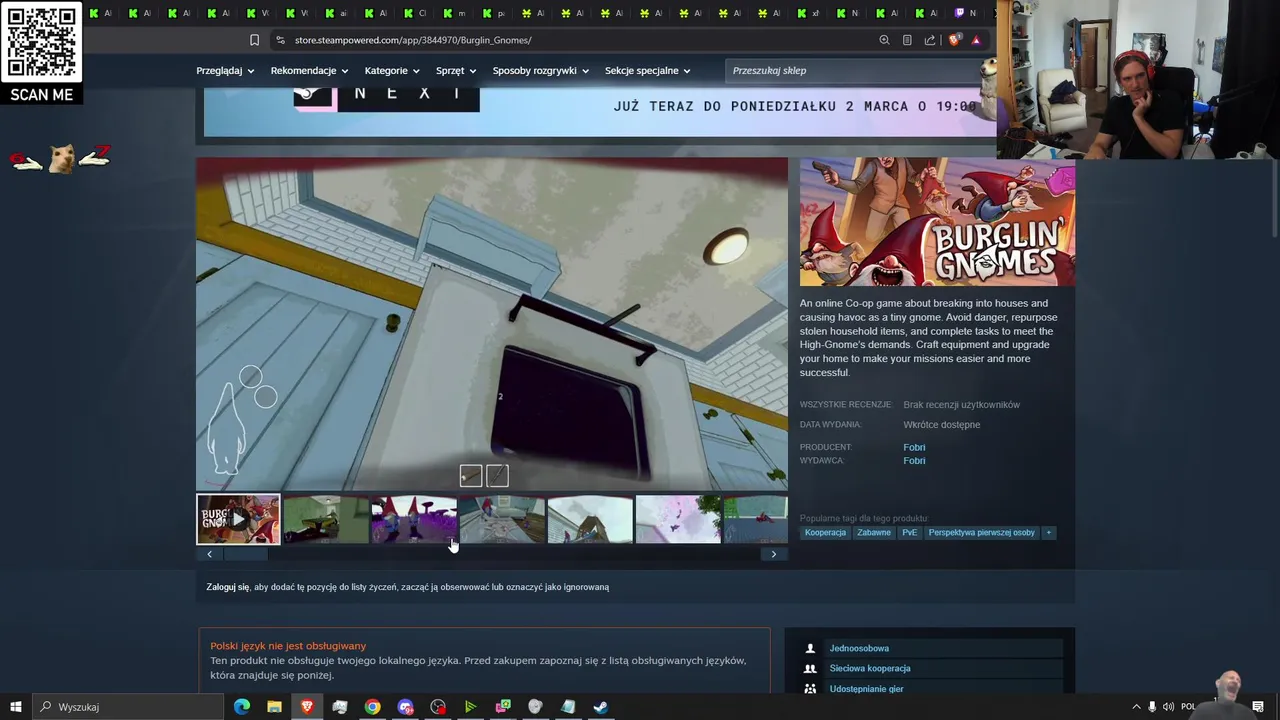This screenshot has width=1280, height=720.
Task: Open the Steam Next Fest banner
Action: [600, 112]
